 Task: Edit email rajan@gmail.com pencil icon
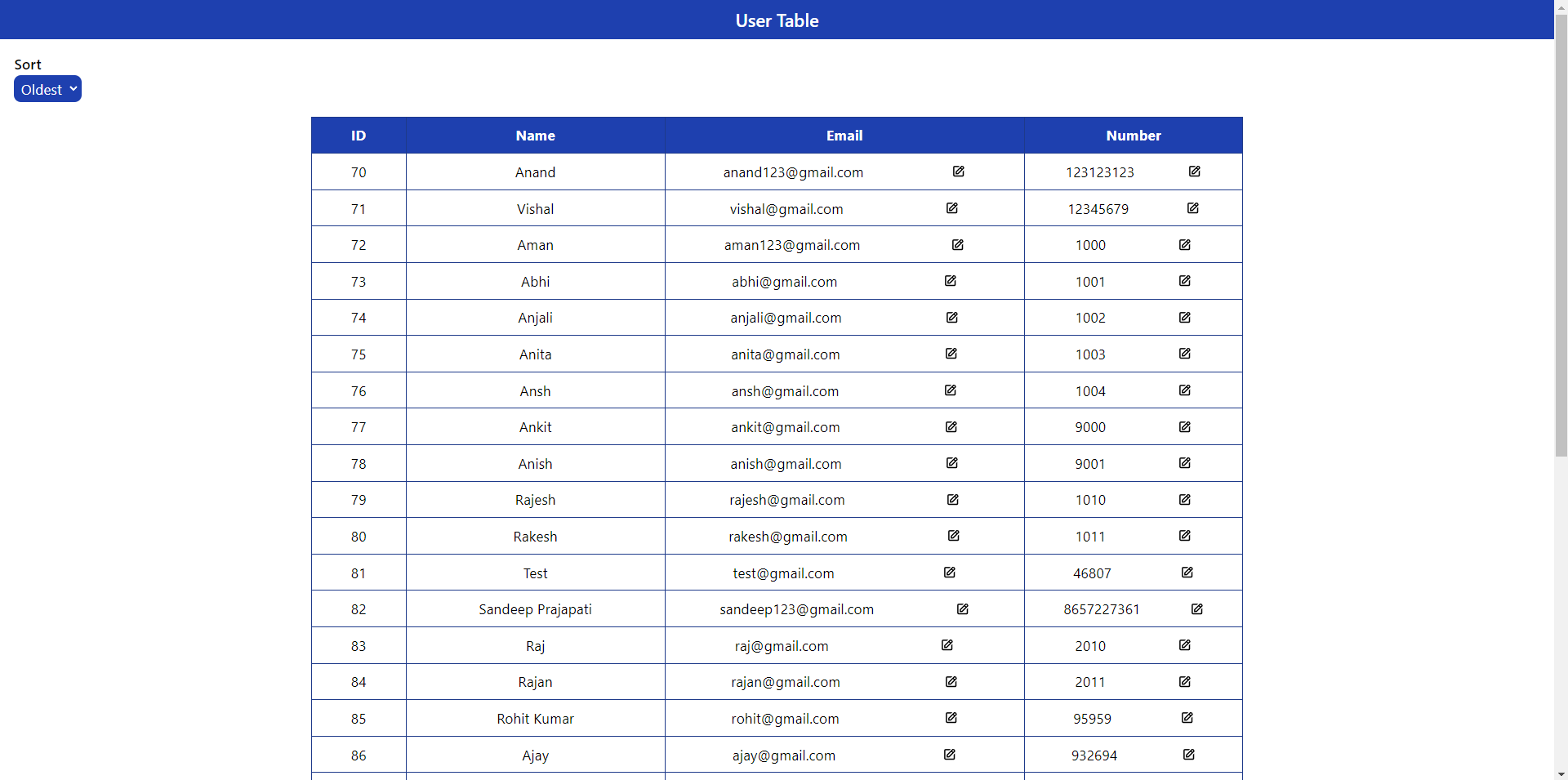click(951, 682)
